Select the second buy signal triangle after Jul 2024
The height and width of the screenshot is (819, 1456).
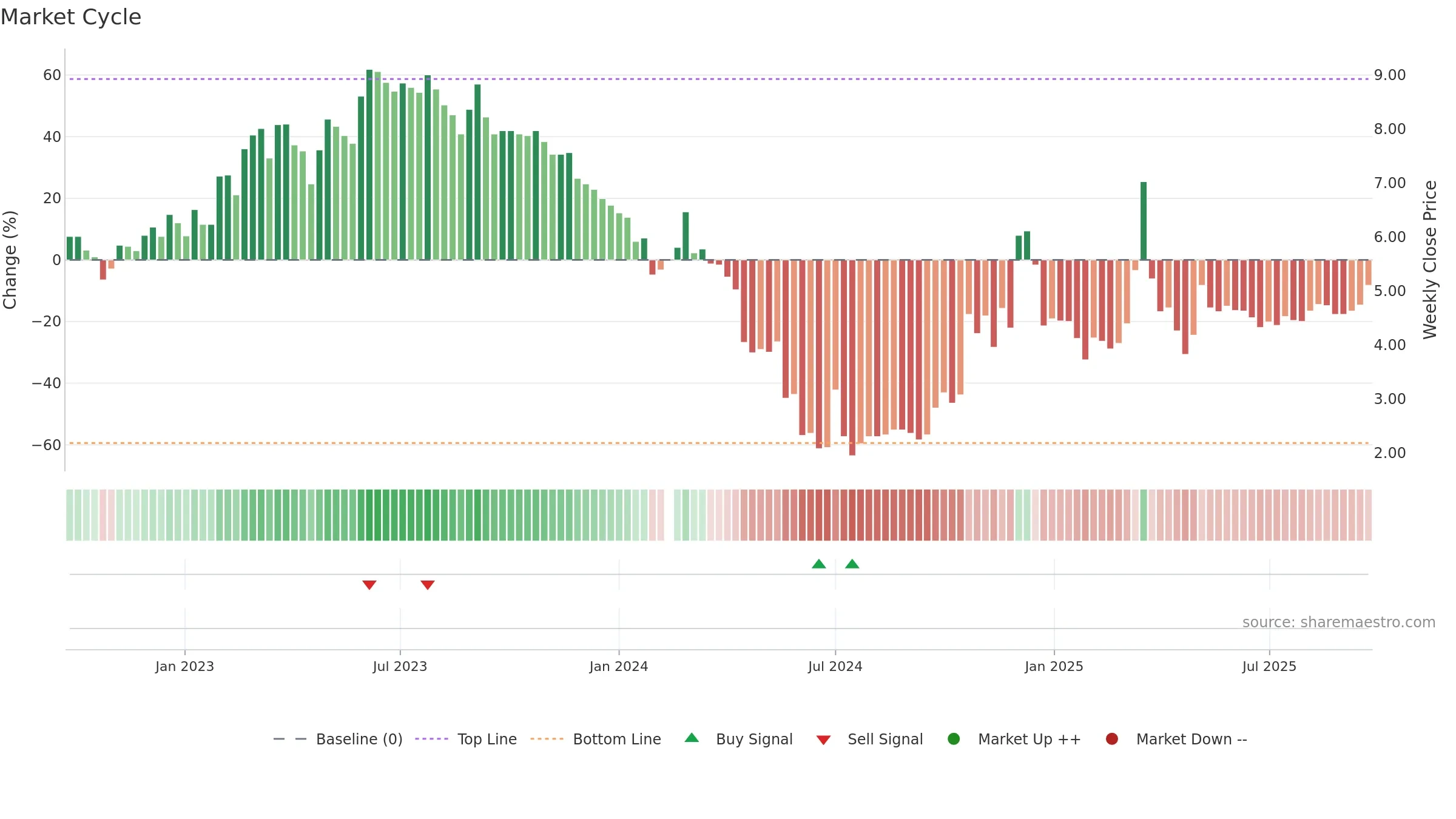point(852,564)
